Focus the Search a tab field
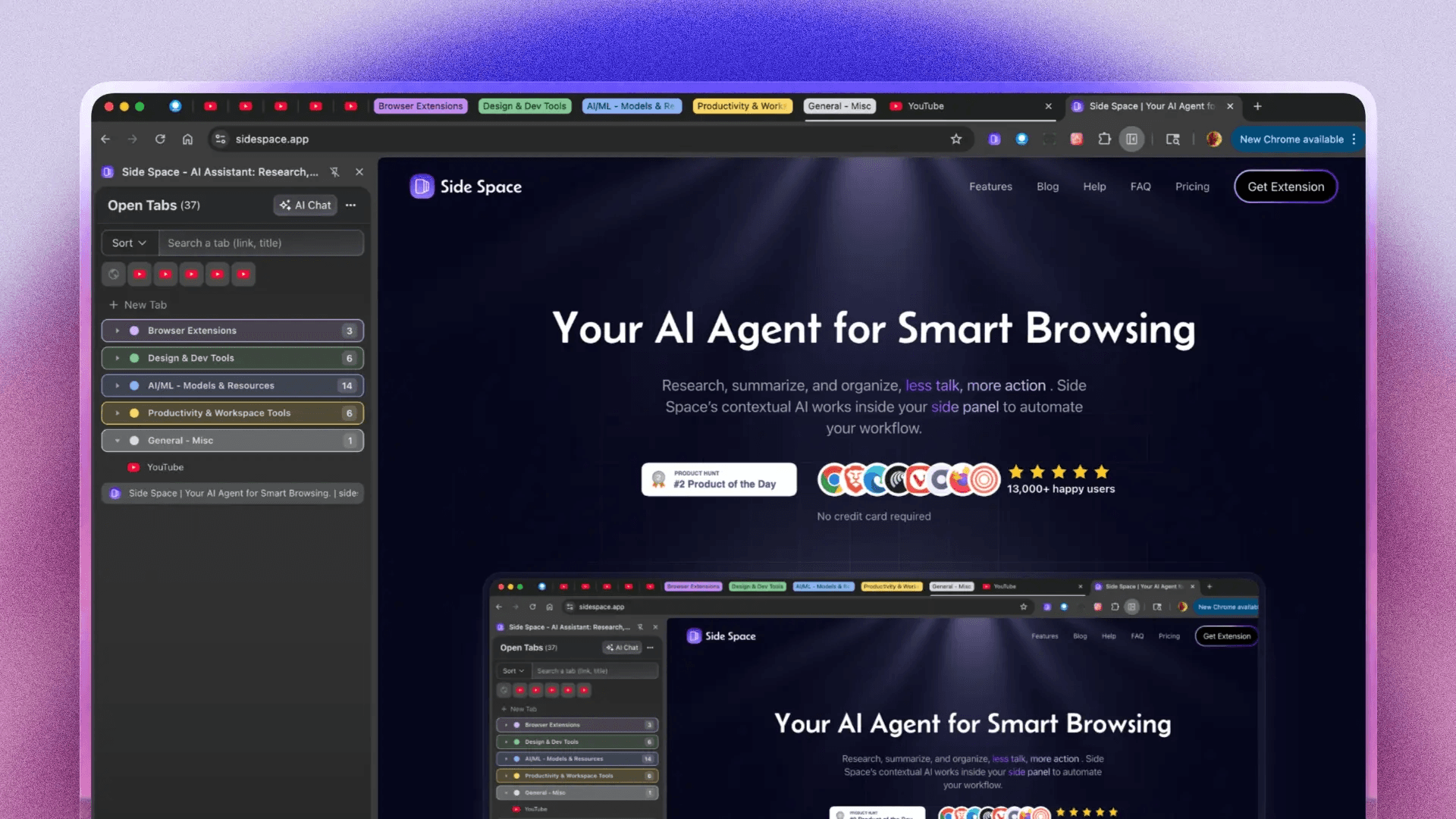Viewport: 1456px width, 819px height. coord(260,243)
